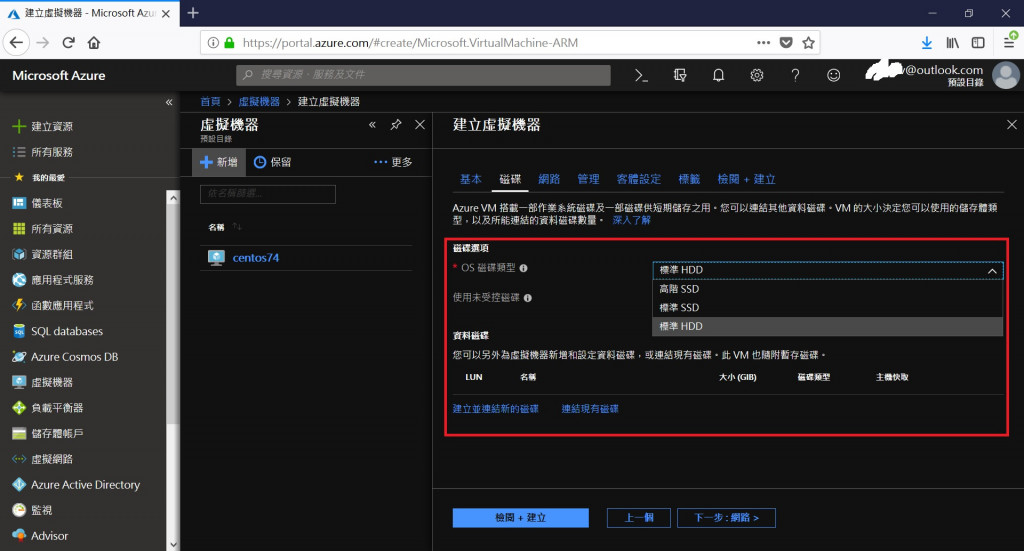Choose 標準 SSD option
The height and width of the screenshot is (551, 1024).
pyautogui.click(x=827, y=307)
